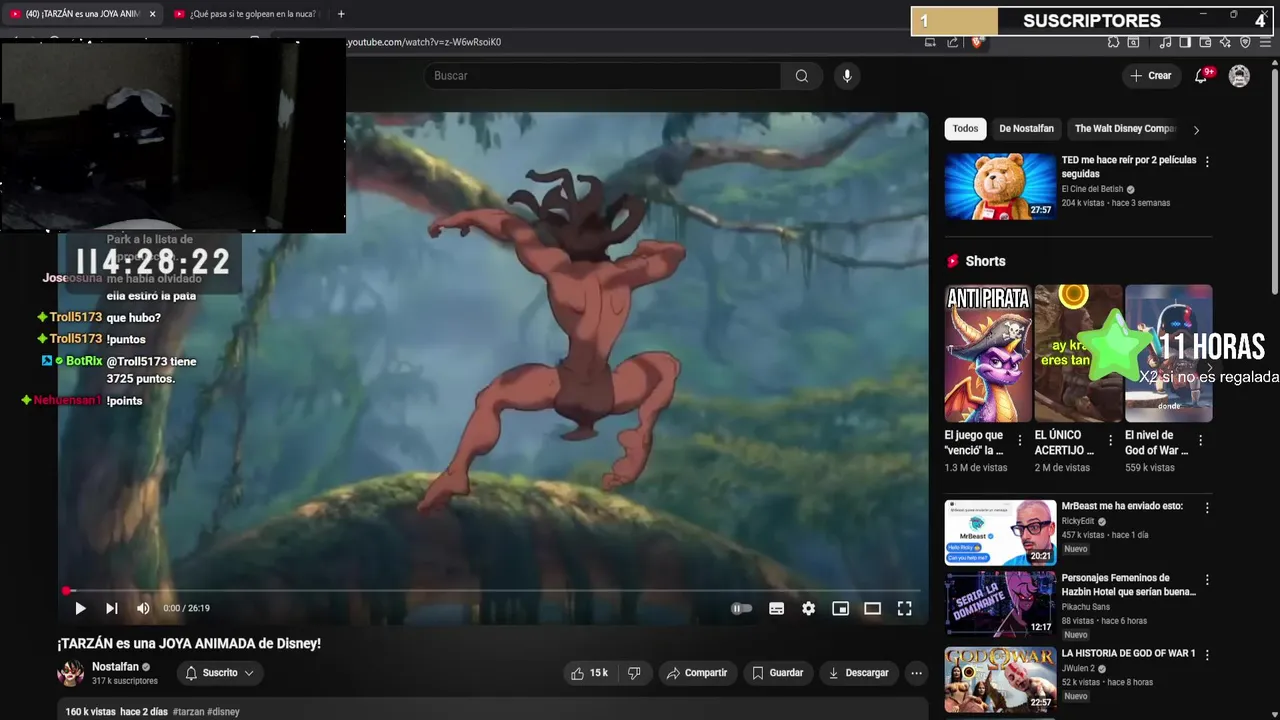Click the Nostalfan channel avatar

[x=71, y=673]
